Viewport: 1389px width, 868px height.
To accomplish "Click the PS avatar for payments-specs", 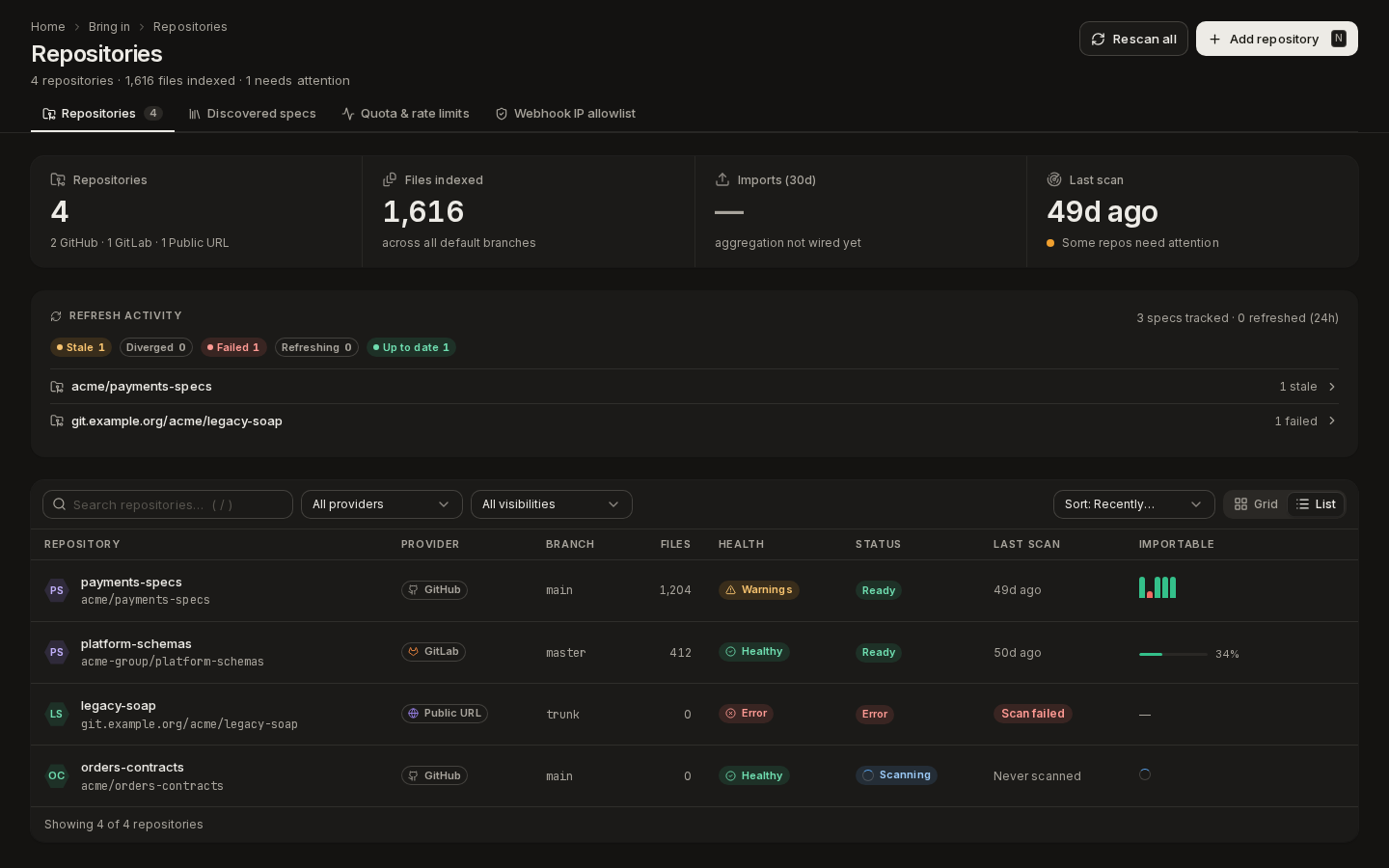I will point(57,590).
